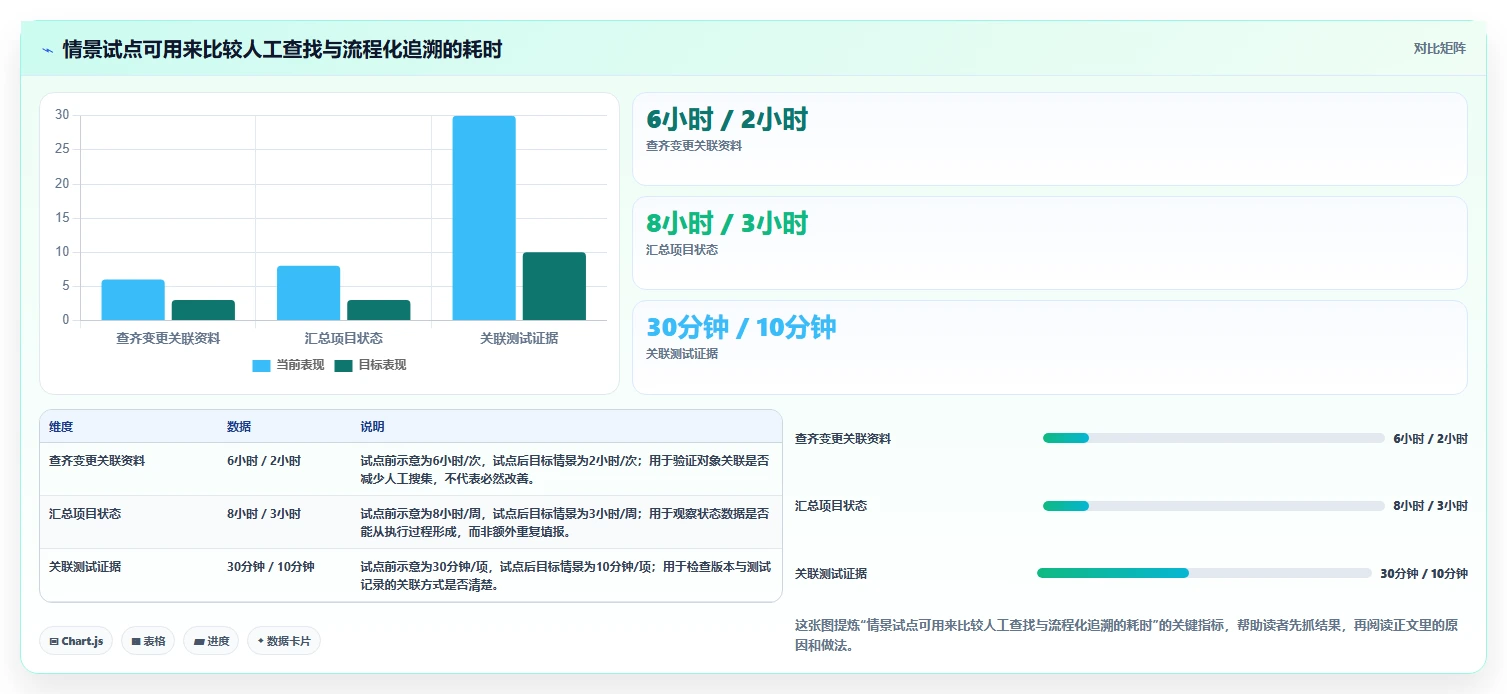The image size is (1507, 694).
Task: Toggle the 当前表现 legend swatch
Action: [261, 366]
